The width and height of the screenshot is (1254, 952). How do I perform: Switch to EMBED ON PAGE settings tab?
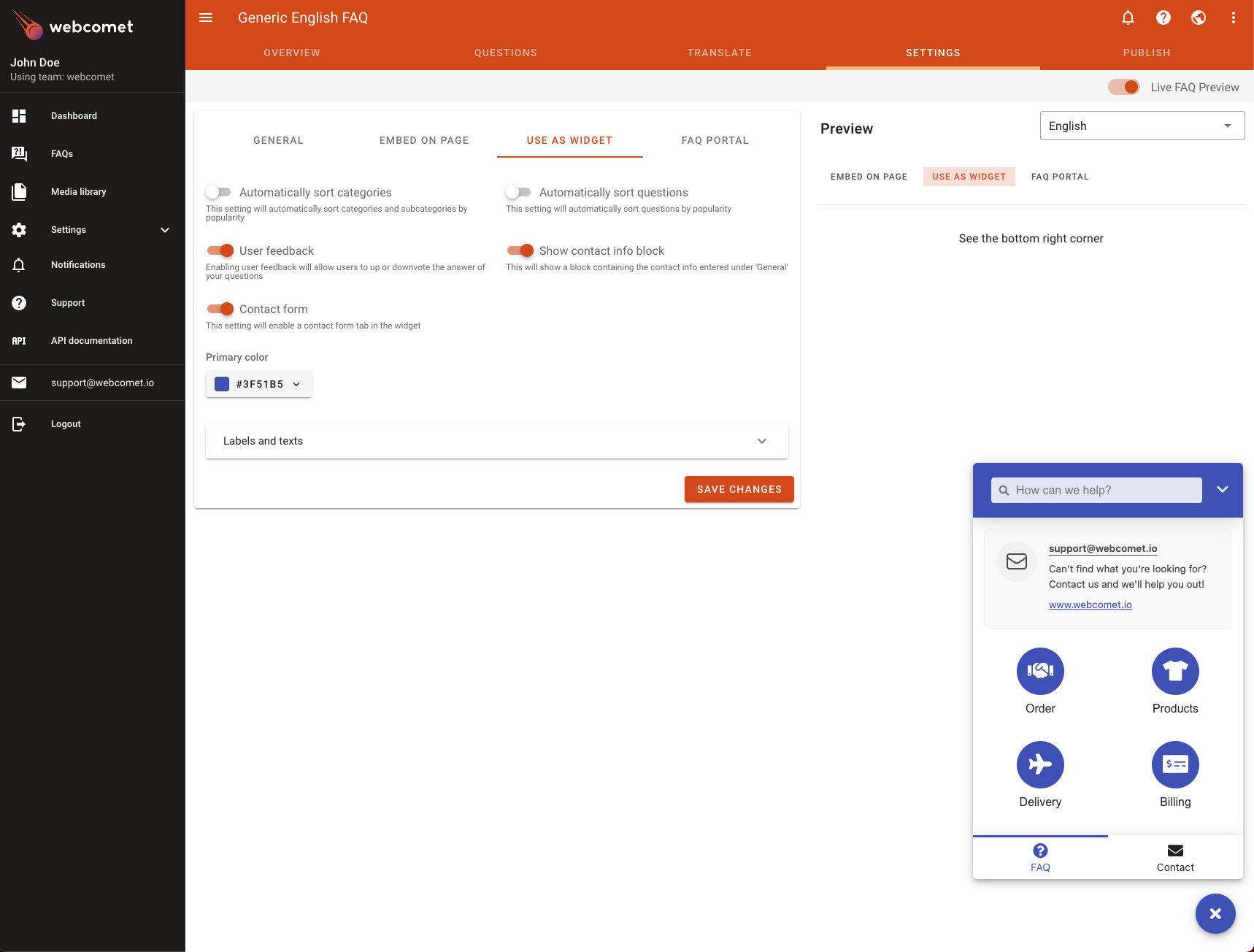tap(424, 140)
